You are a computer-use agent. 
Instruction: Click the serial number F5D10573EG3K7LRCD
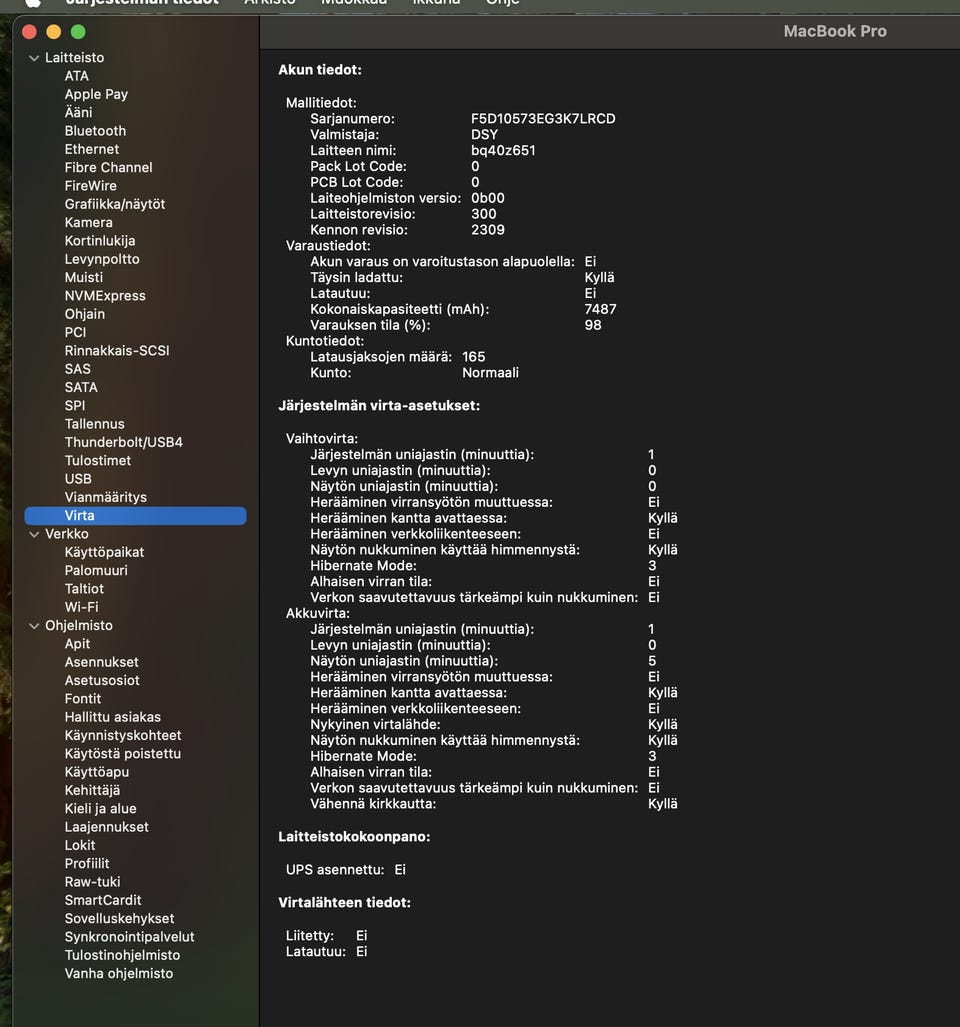(543, 119)
